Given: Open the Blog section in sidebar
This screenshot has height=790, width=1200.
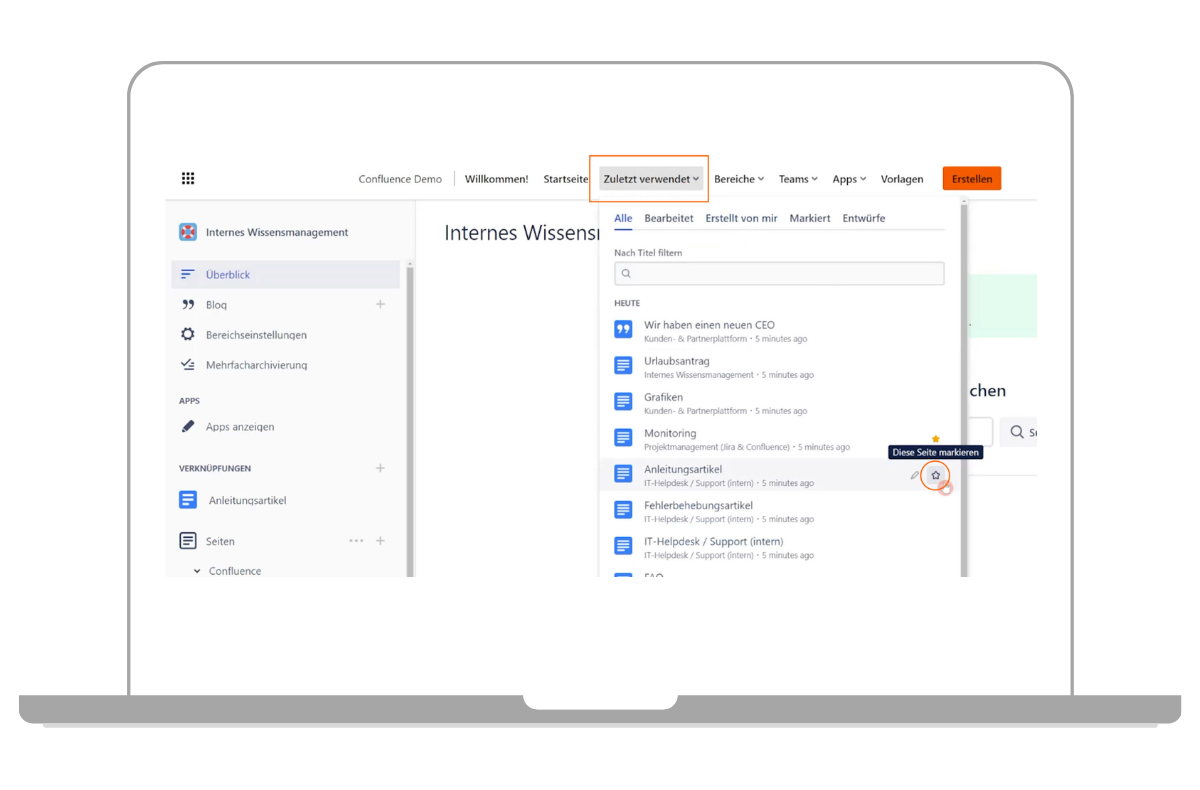Looking at the screenshot, I should point(216,305).
